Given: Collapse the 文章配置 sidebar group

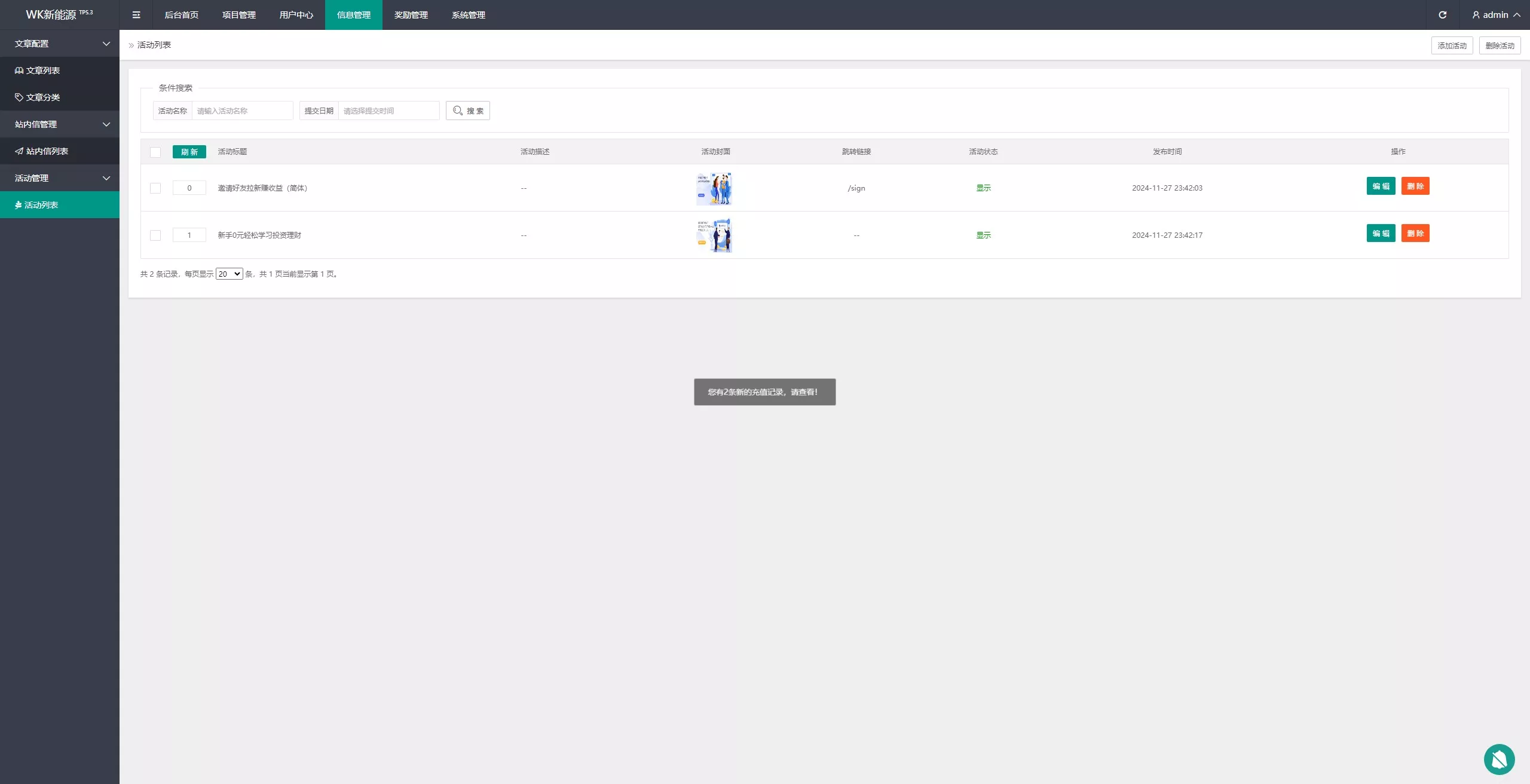Looking at the screenshot, I should [60, 44].
